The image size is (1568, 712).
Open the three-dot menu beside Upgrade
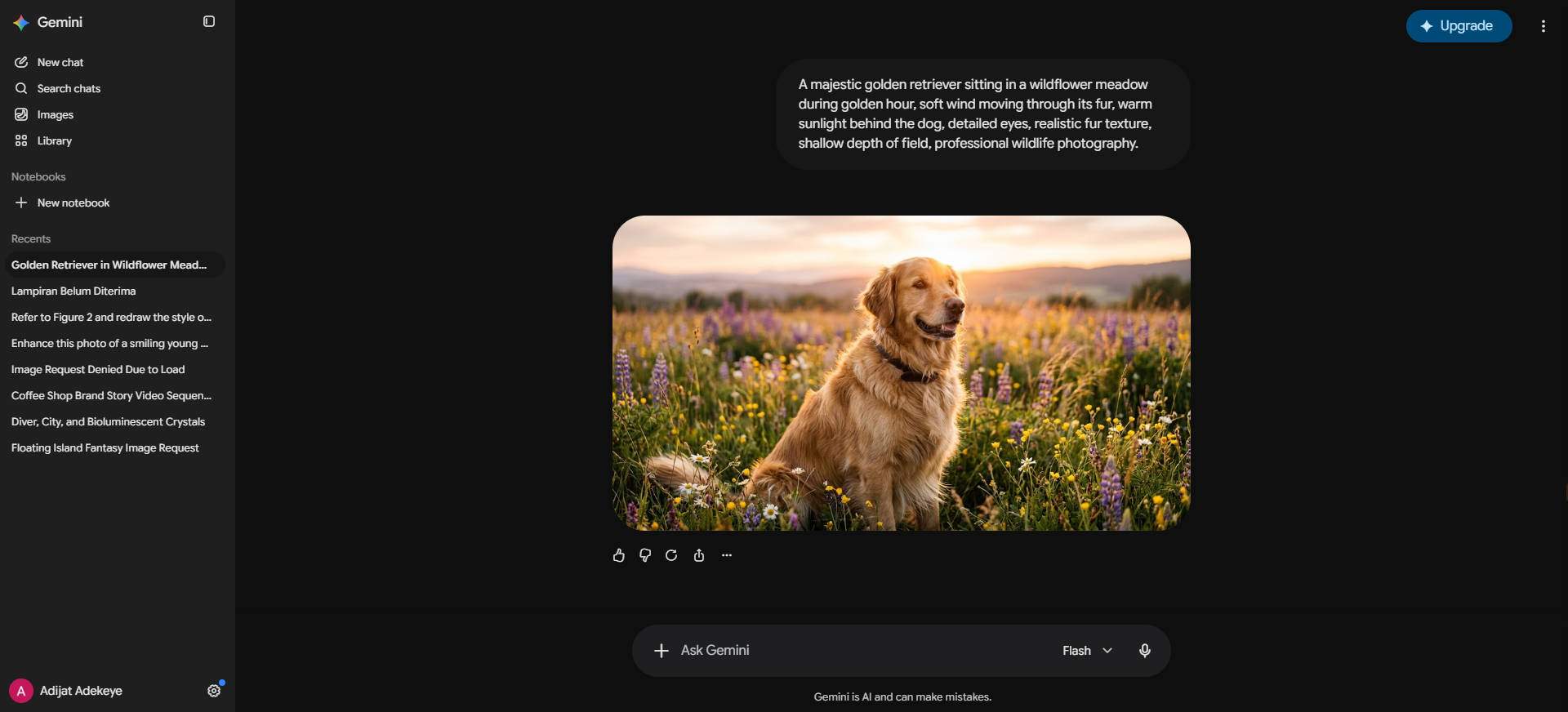tap(1543, 26)
